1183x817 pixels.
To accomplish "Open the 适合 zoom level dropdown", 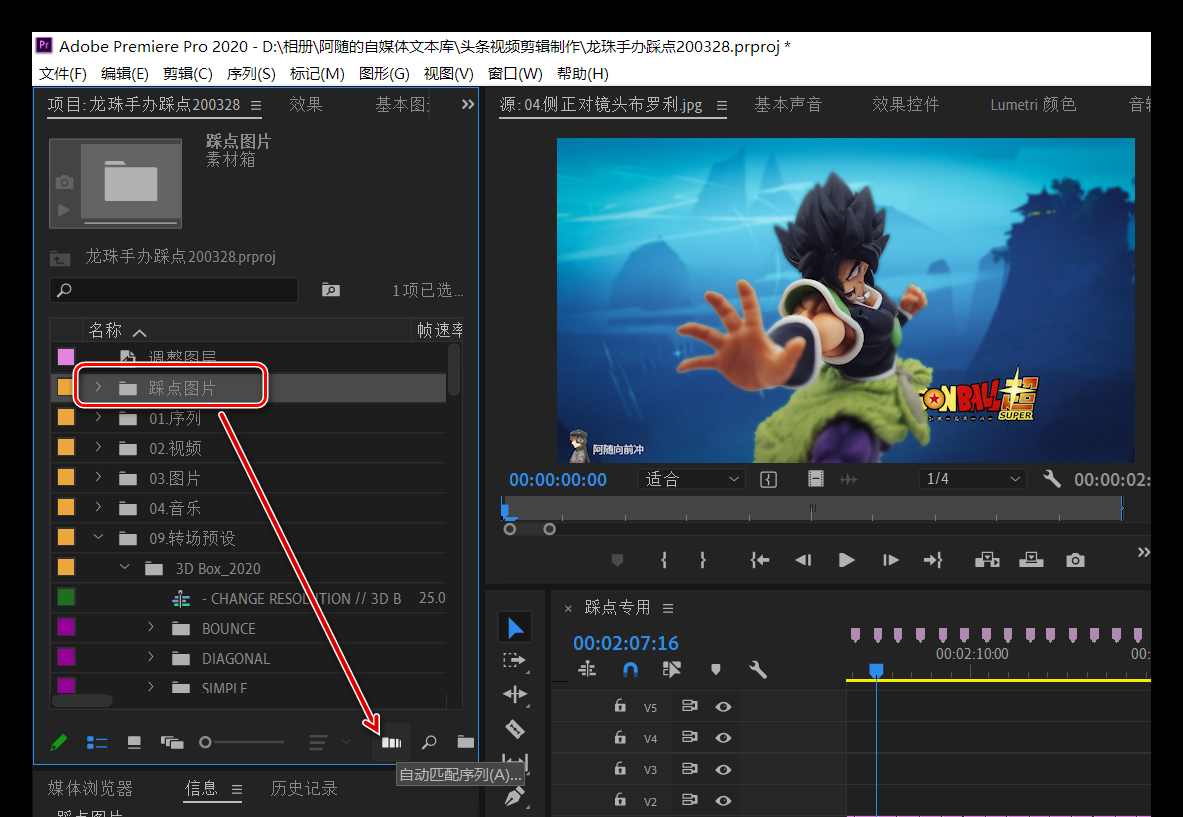I will [691, 479].
